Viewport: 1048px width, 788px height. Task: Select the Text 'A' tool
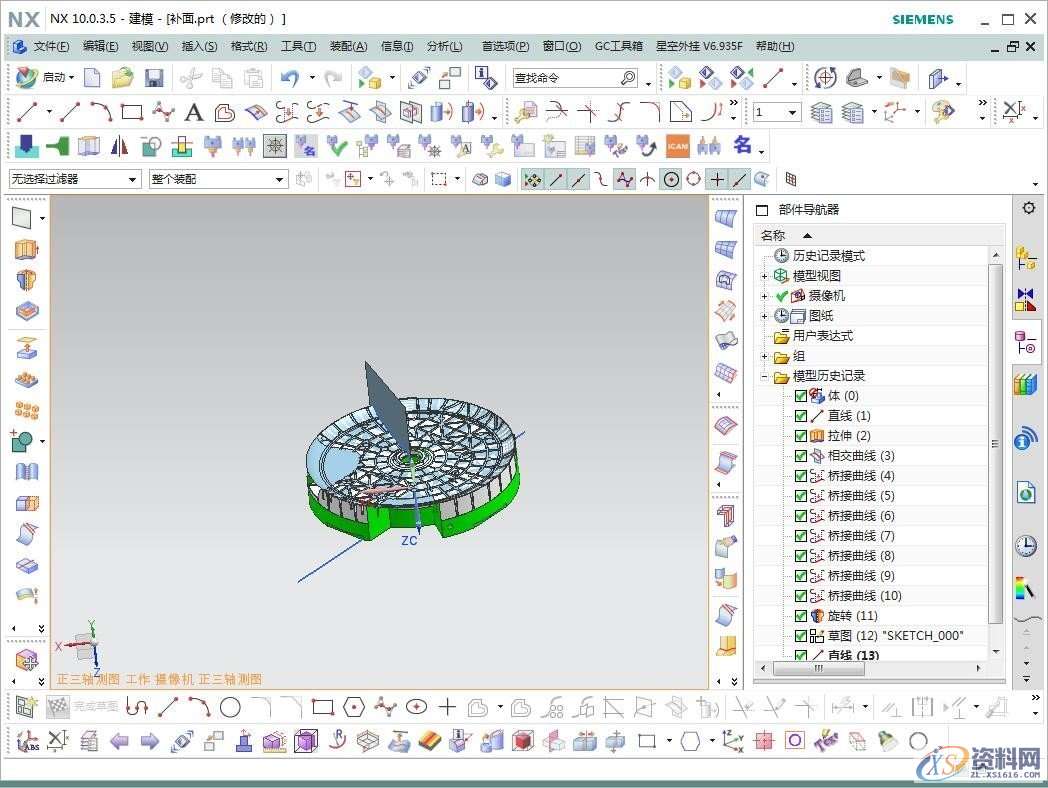pyautogui.click(x=193, y=112)
